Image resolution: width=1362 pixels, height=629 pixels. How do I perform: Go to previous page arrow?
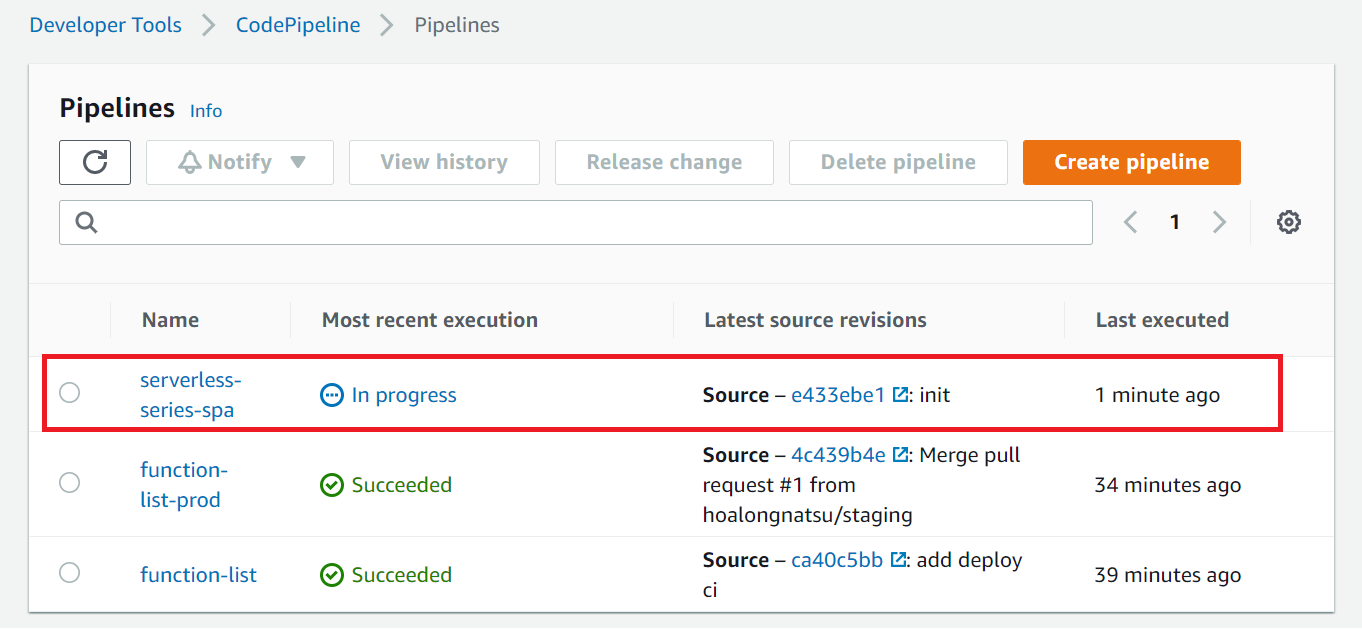click(x=1131, y=222)
